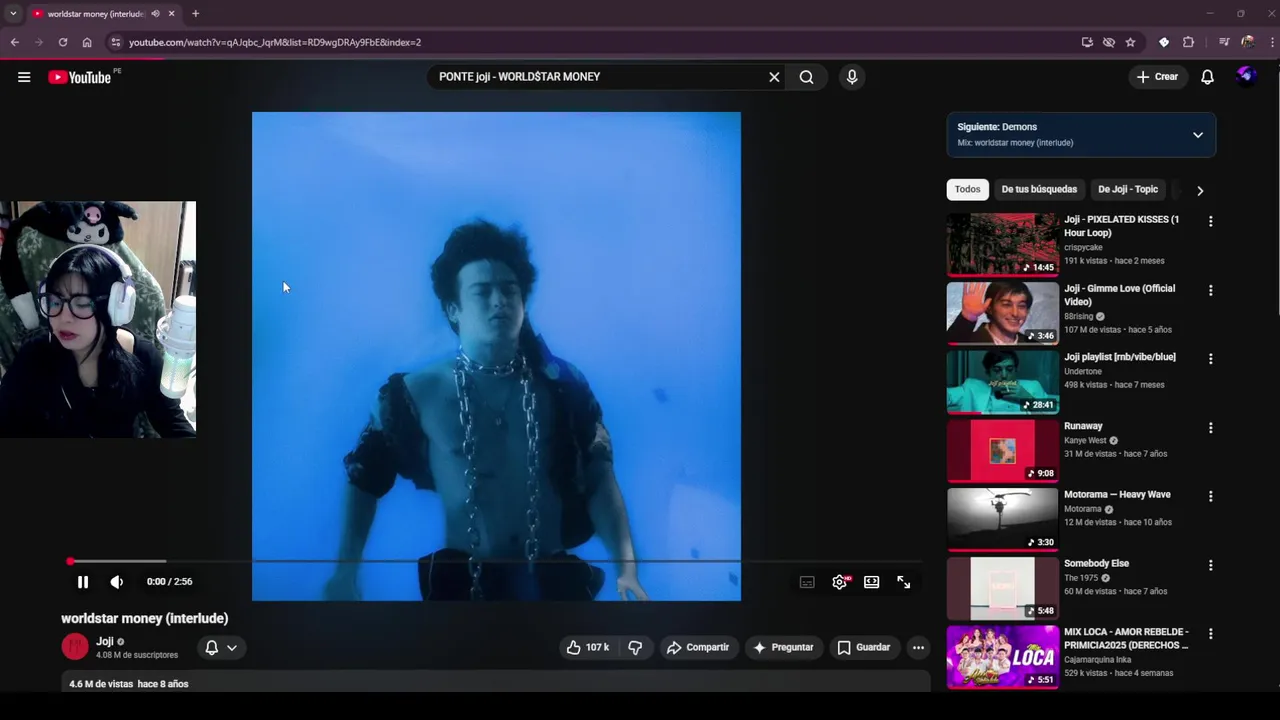Screen dimensions: 1280x720
Task: Open the three-dot more actions menu below video
Action: (x=918, y=648)
